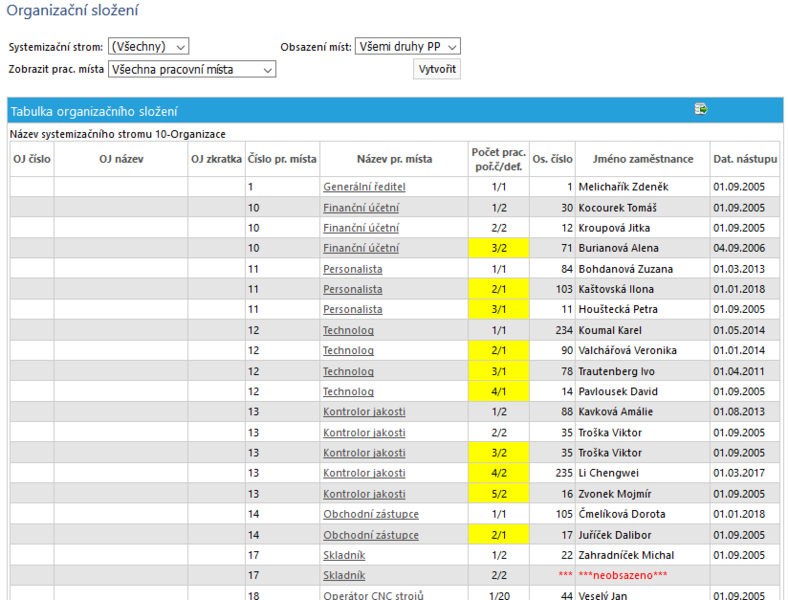Screen dimensions: 788x600
Task: Click the OJ název column header
Action: pos(121,159)
